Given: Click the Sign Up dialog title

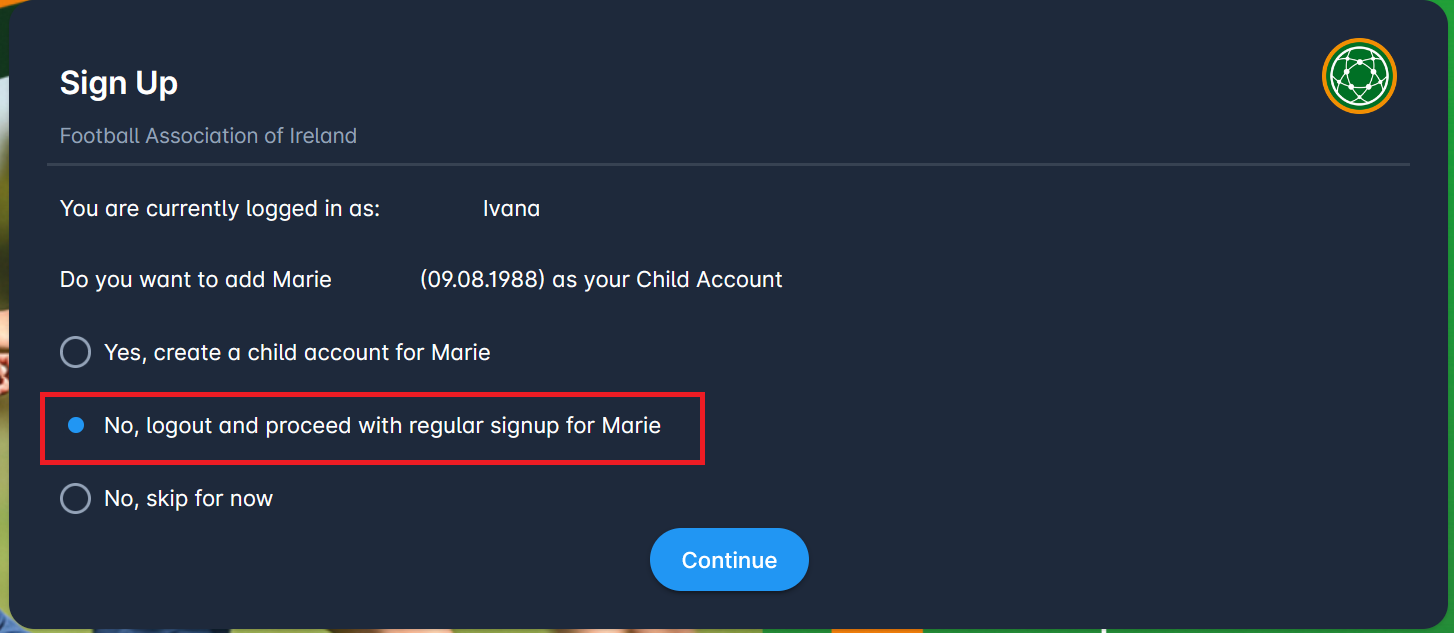Looking at the screenshot, I should point(118,83).
